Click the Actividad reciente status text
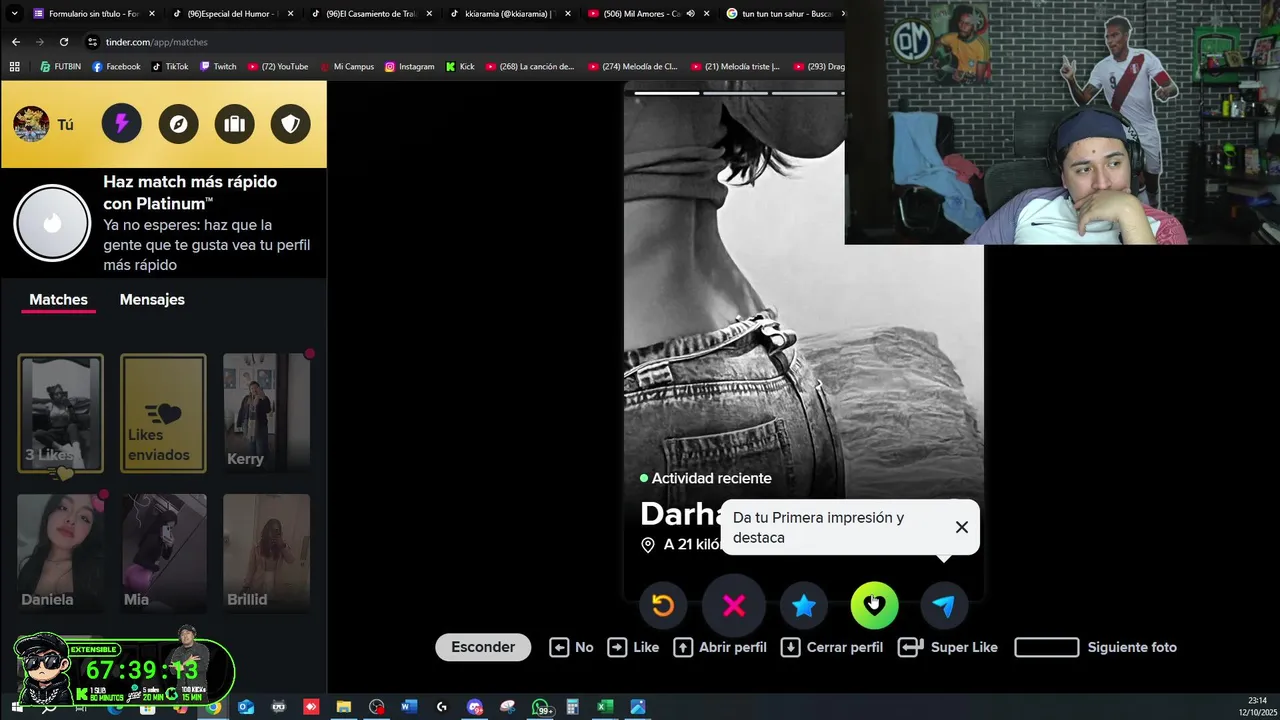Screen dimensions: 1280x720 (711, 479)
